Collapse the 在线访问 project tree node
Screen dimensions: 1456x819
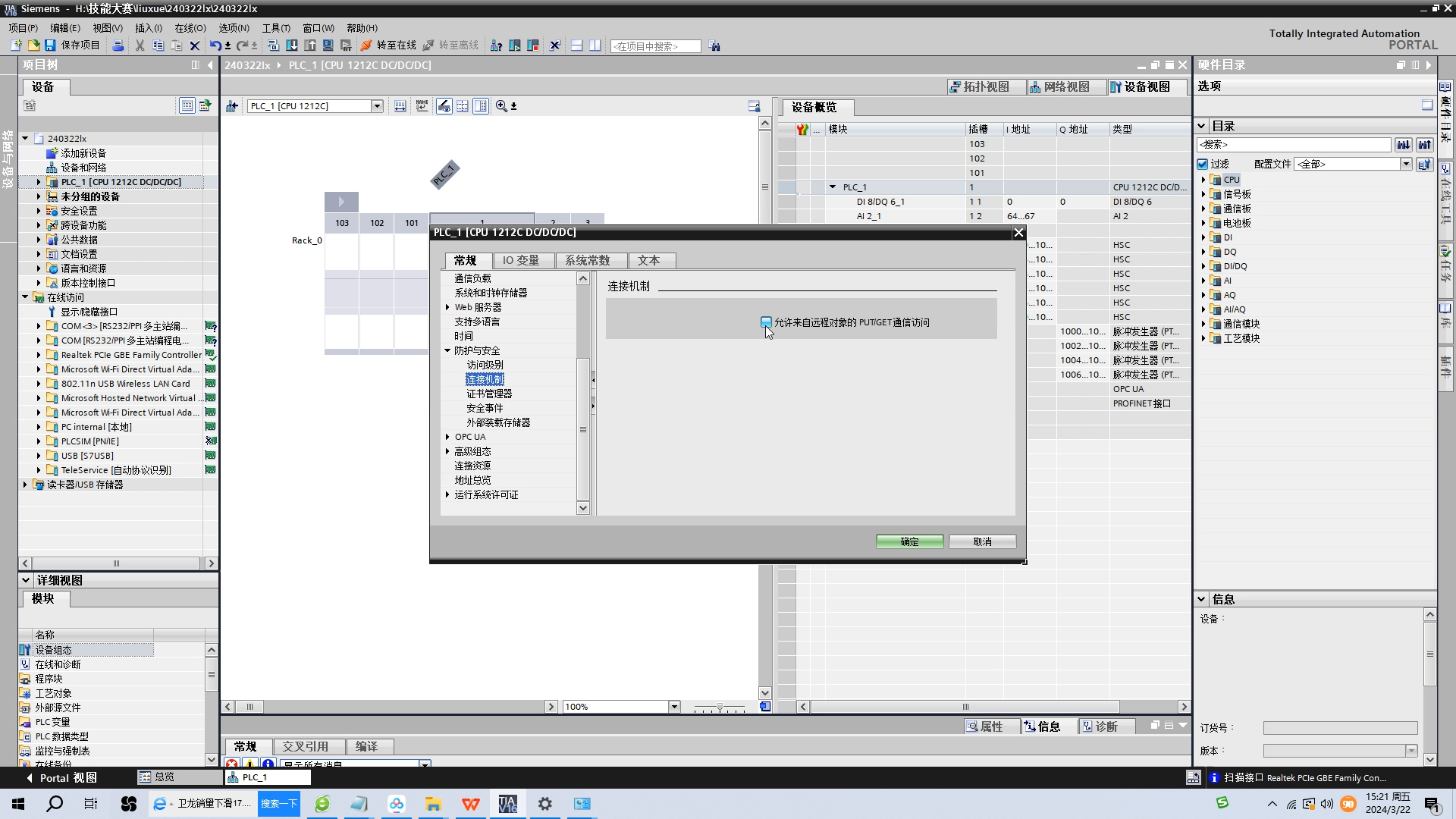25,297
